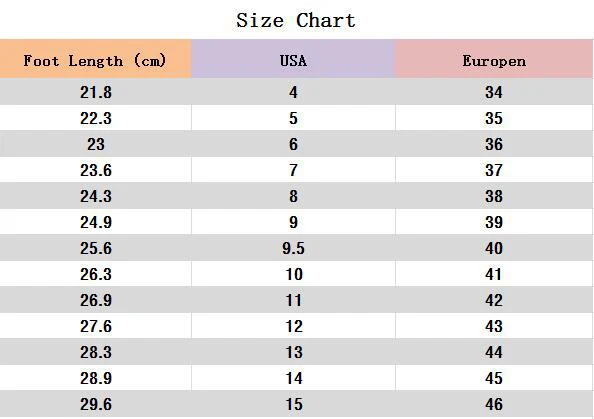Viewport: 594px width, 419px height.
Task: Click European size 45 cell
Action: point(494,378)
